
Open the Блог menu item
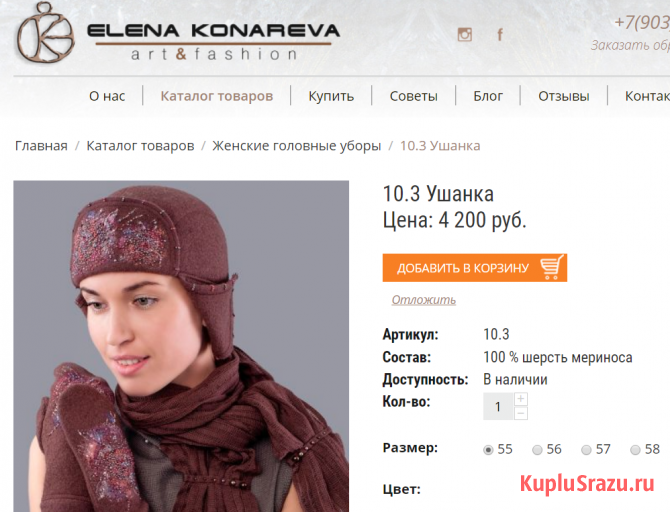pos(488,96)
